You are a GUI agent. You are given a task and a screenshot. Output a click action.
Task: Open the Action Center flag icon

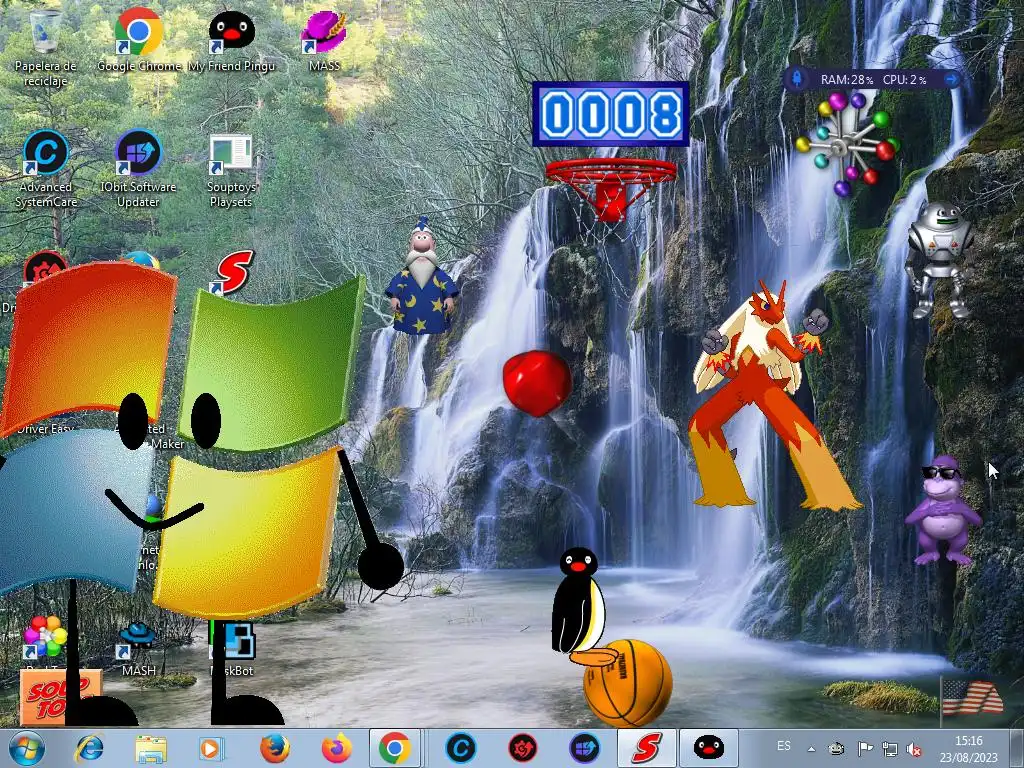865,749
